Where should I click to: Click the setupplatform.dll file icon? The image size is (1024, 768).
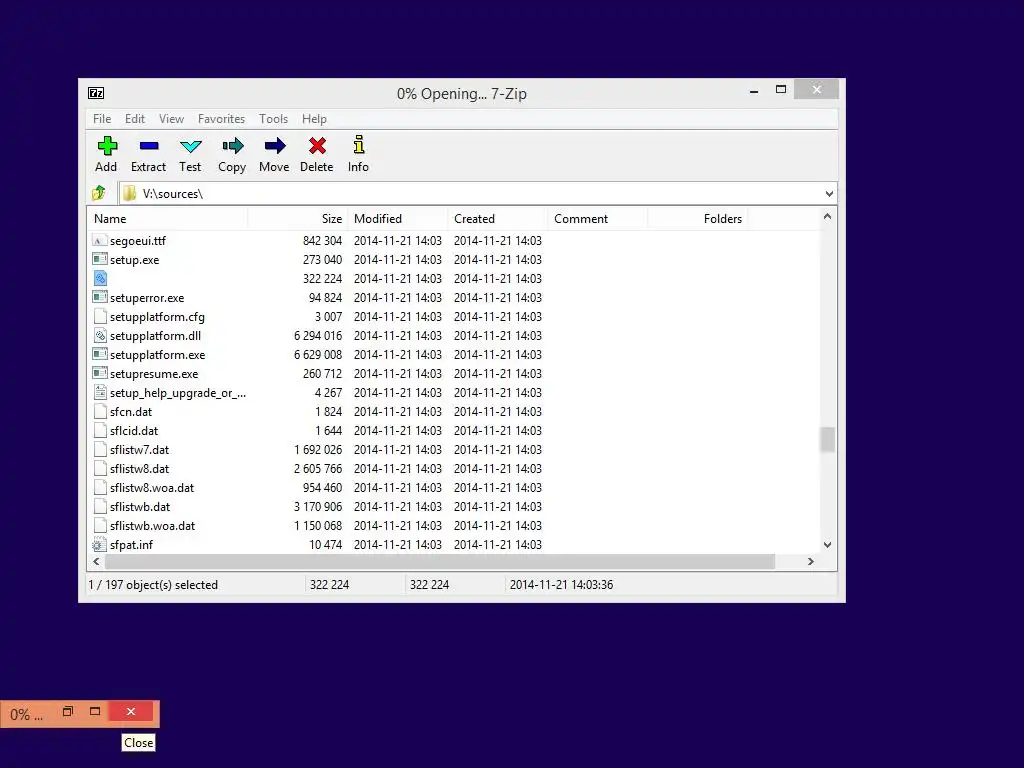[x=99, y=335]
